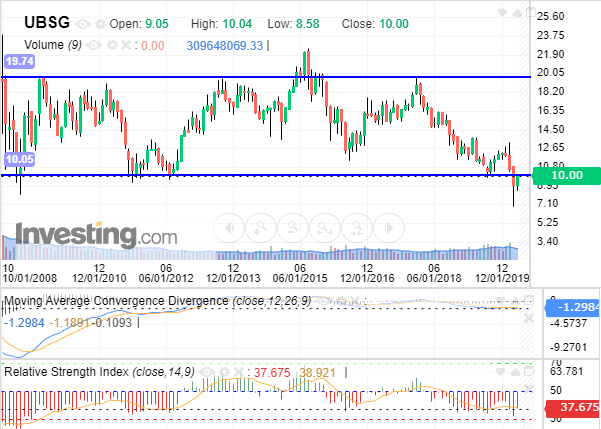The height and width of the screenshot is (429, 601).
Task: Click the 06/01/2012 date axis label
Action: (166, 278)
